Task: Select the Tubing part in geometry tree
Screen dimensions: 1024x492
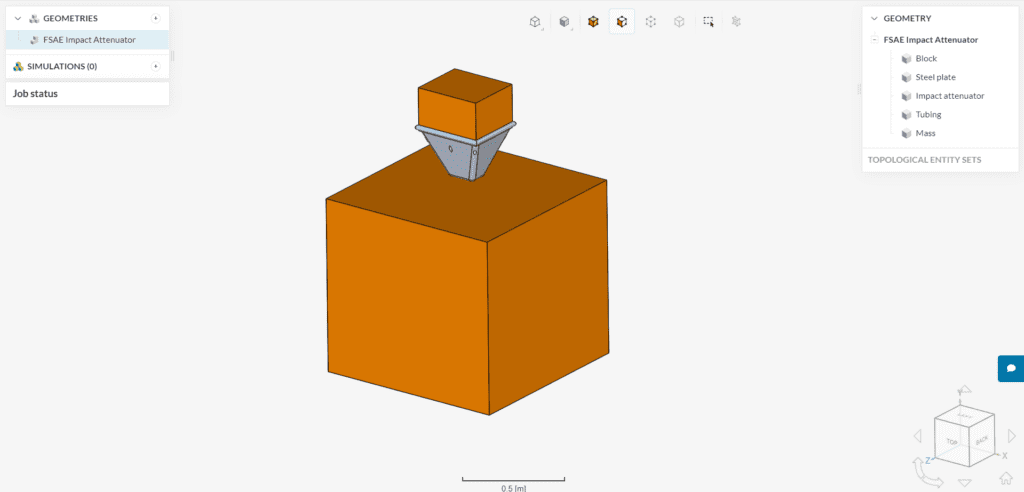Action: click(935, 114)
